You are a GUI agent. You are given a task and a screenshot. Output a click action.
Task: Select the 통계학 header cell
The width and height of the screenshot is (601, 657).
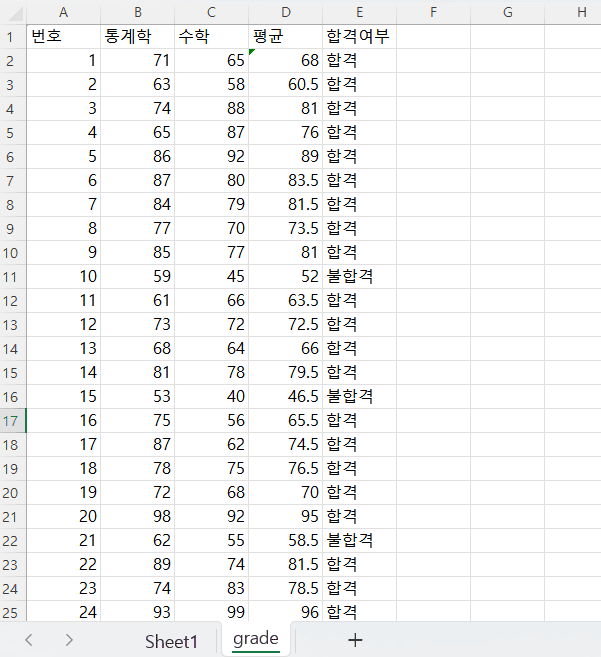[x=137, y=36]
